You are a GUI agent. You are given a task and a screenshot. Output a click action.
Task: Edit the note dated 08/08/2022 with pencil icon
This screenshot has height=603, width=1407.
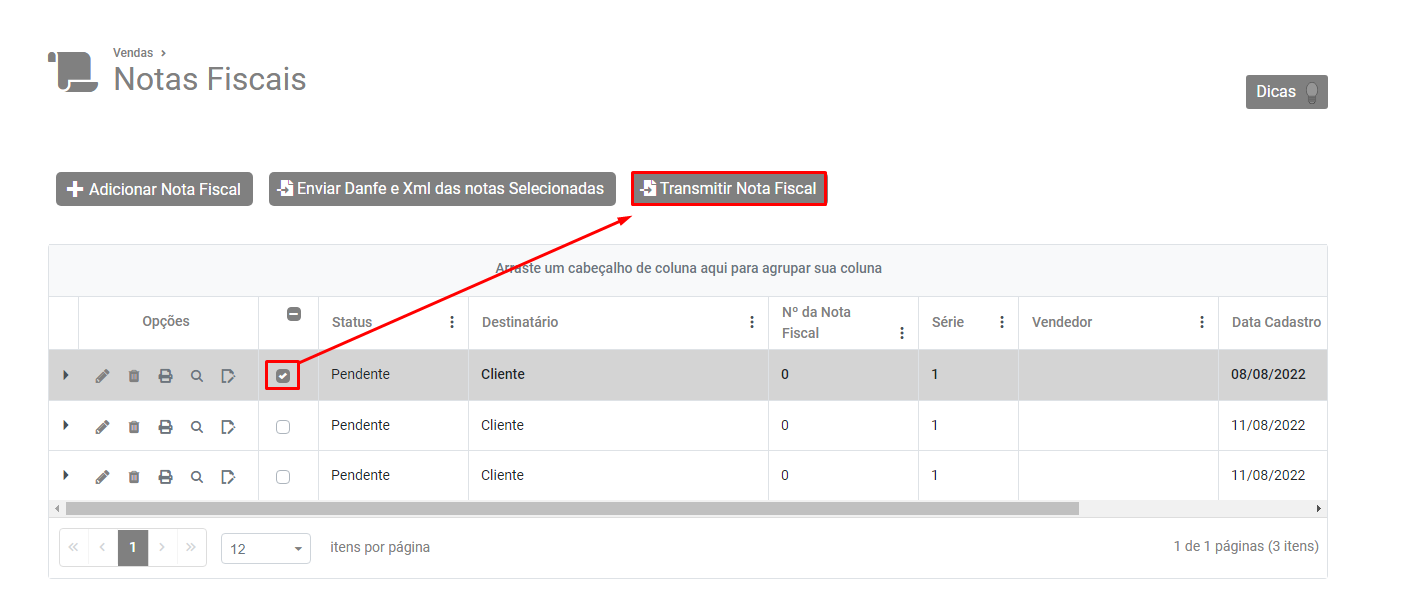(102, 376)
